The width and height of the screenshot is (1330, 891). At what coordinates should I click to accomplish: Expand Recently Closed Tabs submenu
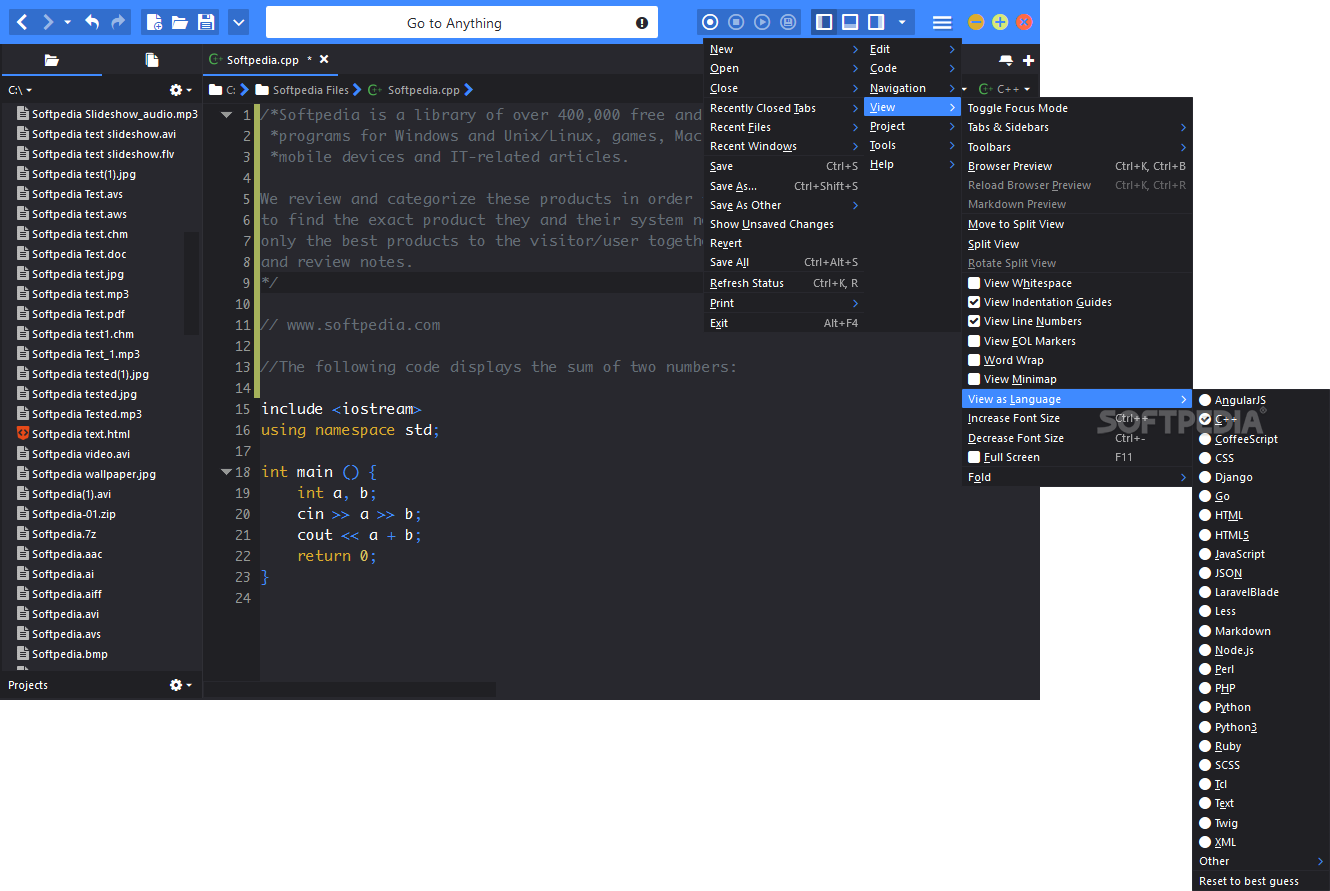783,108
